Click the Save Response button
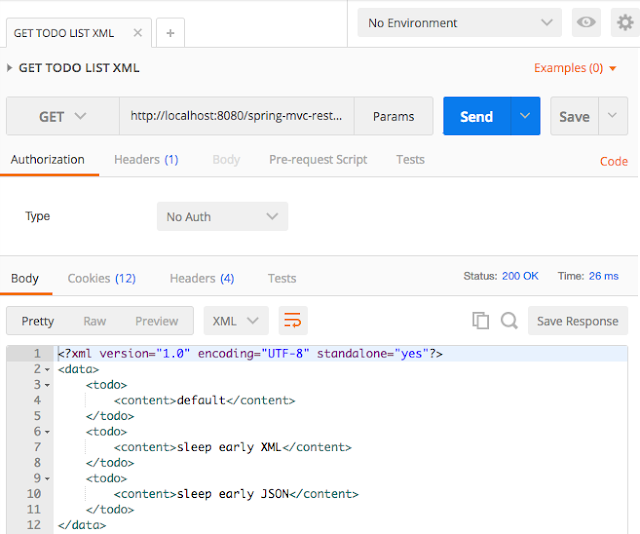640x534 pixels. [x=577, y=321]
